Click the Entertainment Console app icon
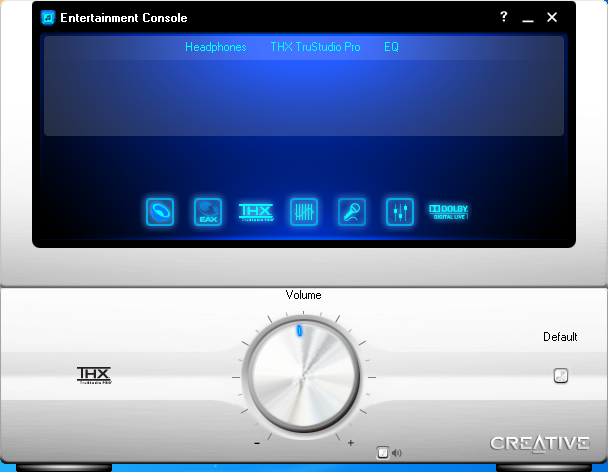Screen dimensions: 609x472 point(48,17)
